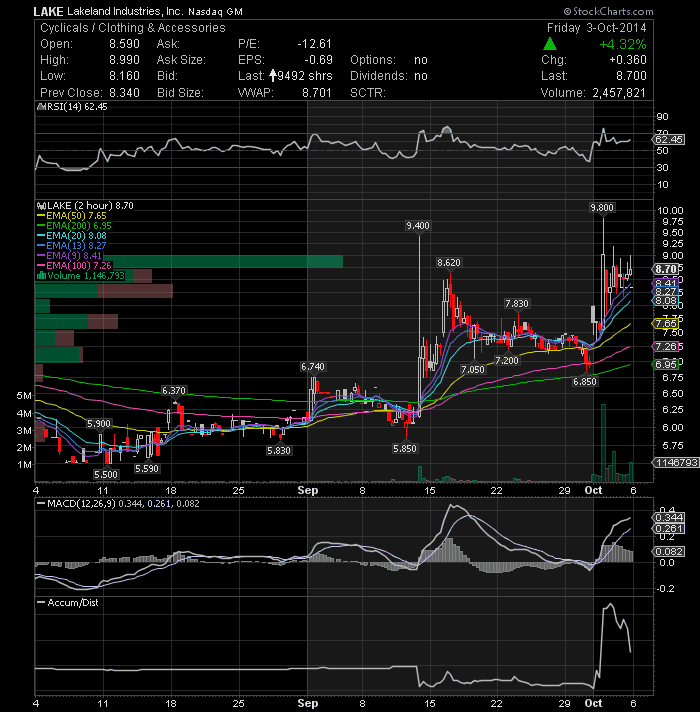Click the pink 7.26 price-axis tag

[666, 346]
